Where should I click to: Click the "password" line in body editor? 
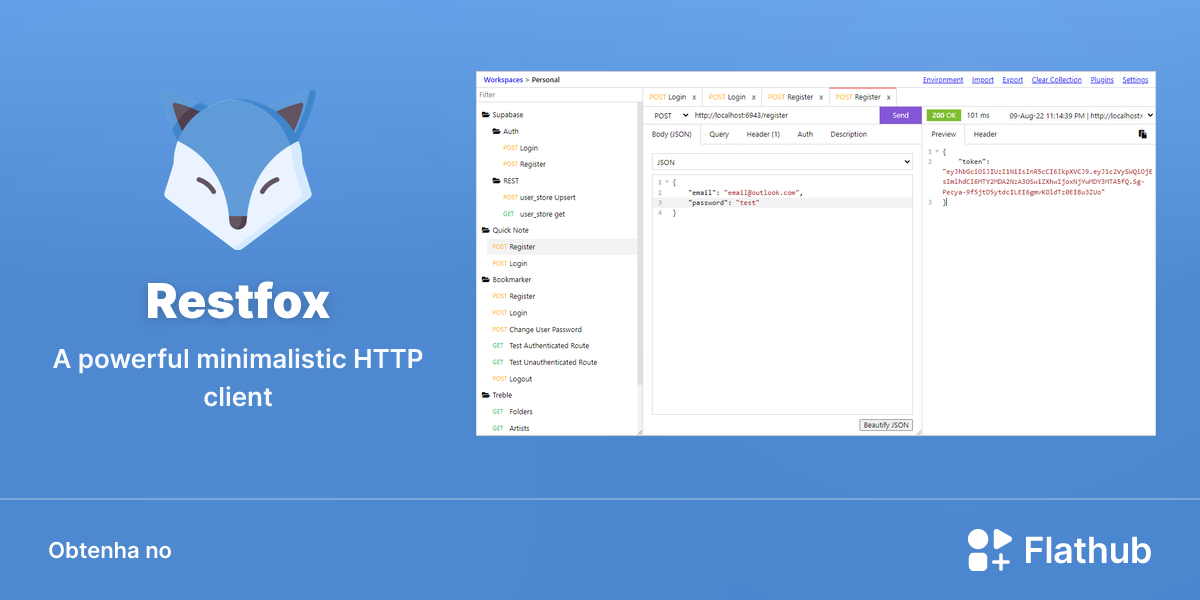click(782, 203)
